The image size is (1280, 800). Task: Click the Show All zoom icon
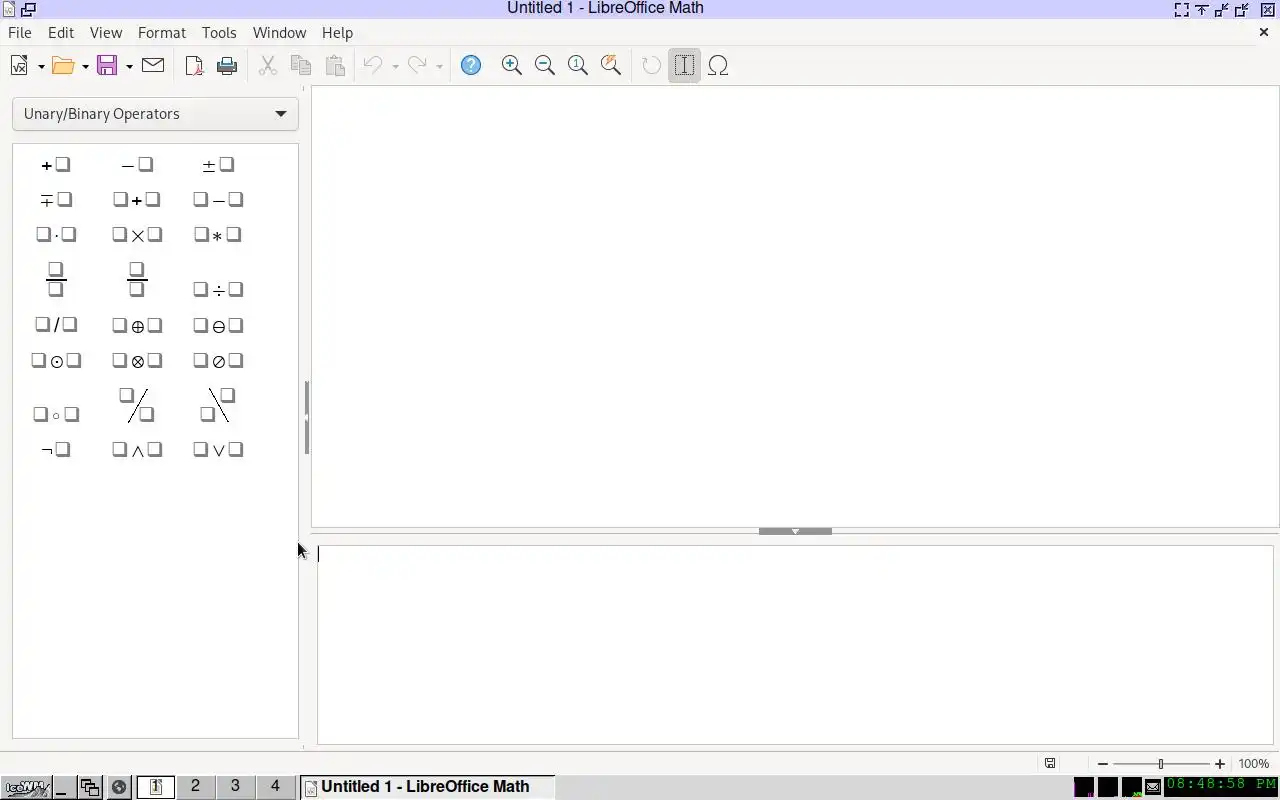(611, 66)
